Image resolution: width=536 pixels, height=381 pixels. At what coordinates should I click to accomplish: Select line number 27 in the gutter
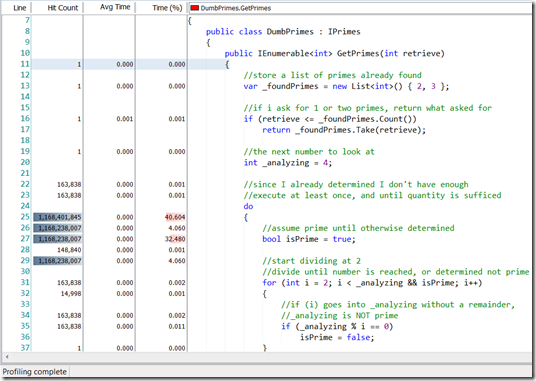coord(25,239)
